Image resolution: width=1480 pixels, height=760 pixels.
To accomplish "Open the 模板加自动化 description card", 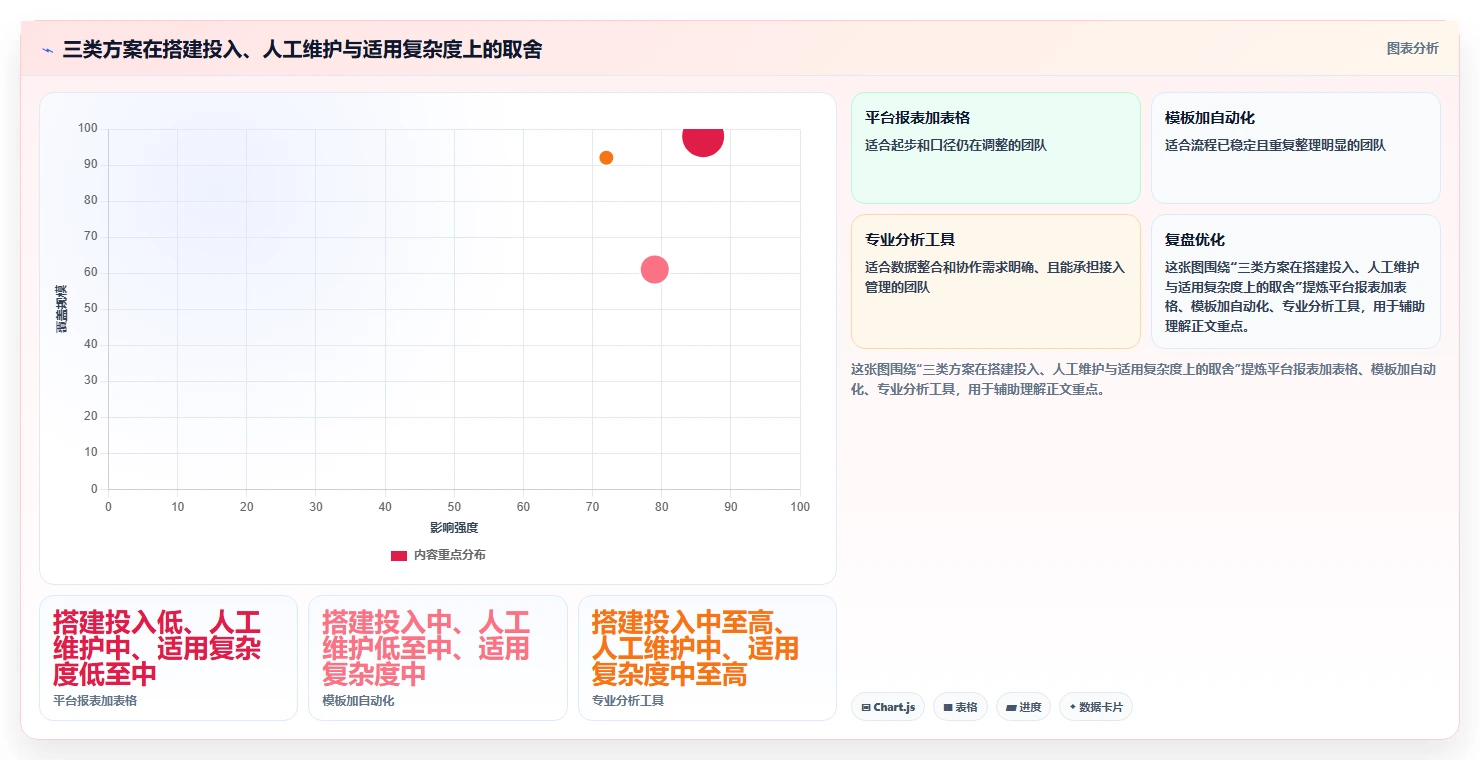I will pos(1296,148).
